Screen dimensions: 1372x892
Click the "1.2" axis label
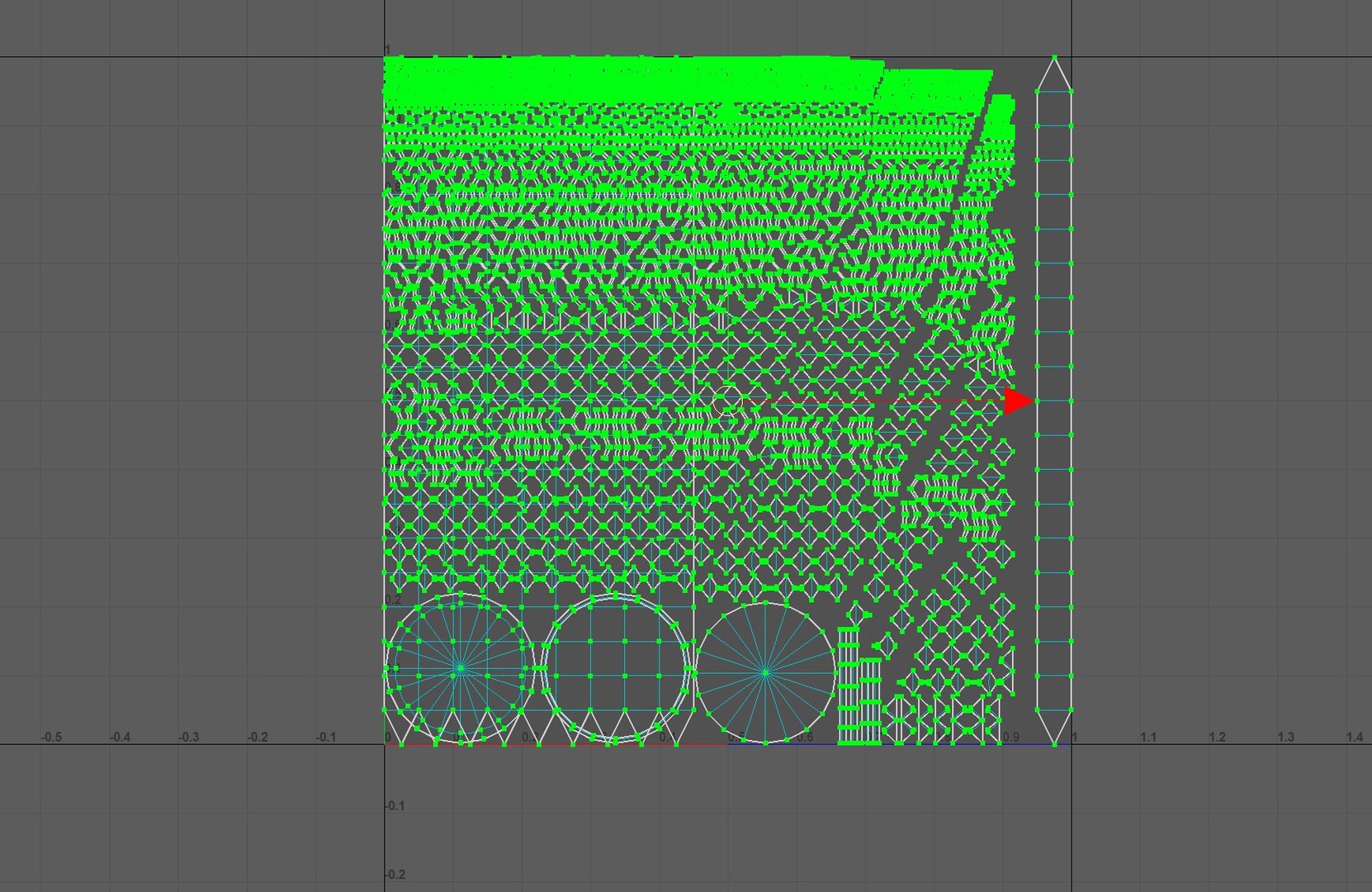pos(1217,737)
